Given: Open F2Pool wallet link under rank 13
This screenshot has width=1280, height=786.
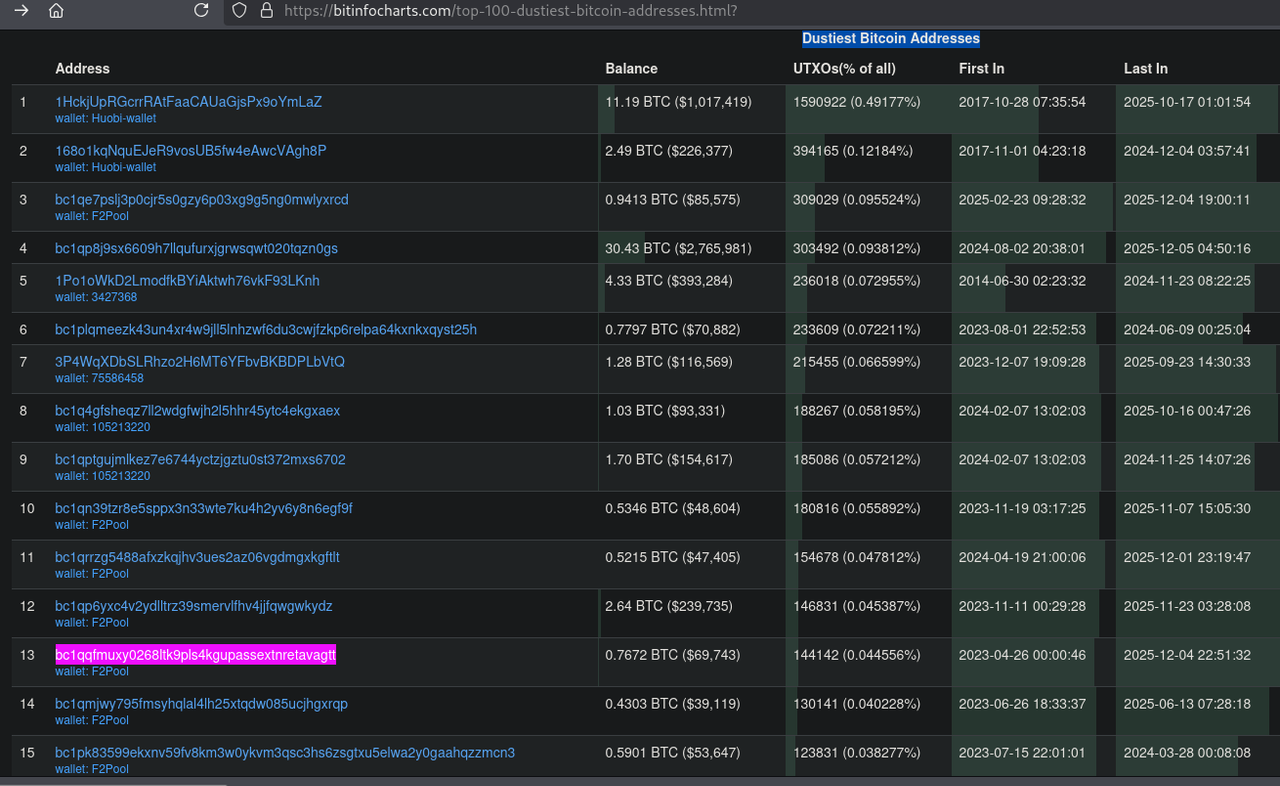Looking at the screenshot, I should coord(92,671).
